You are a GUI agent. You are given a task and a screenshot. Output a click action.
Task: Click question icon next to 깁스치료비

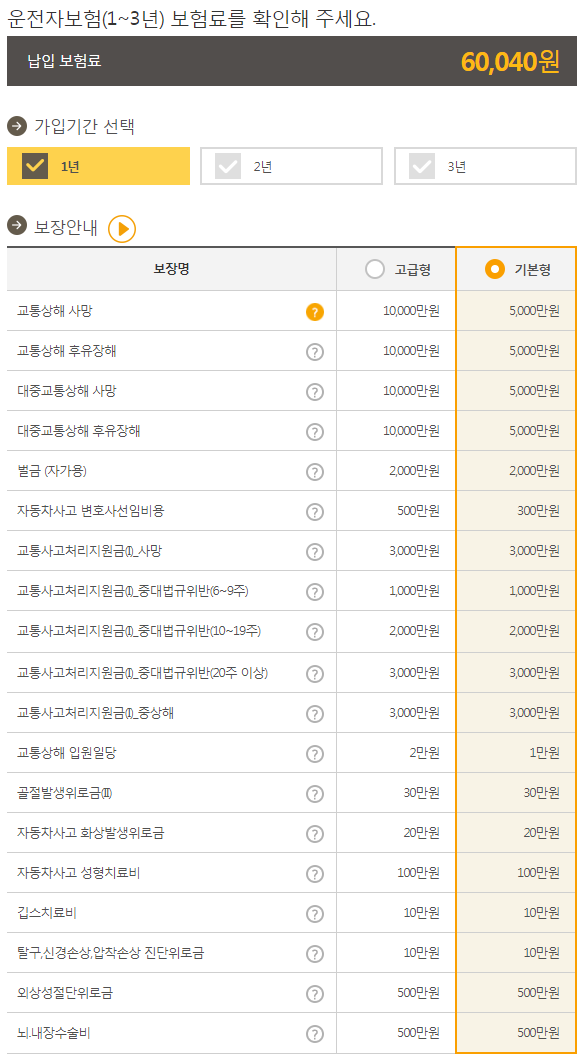tap(315, 914)
